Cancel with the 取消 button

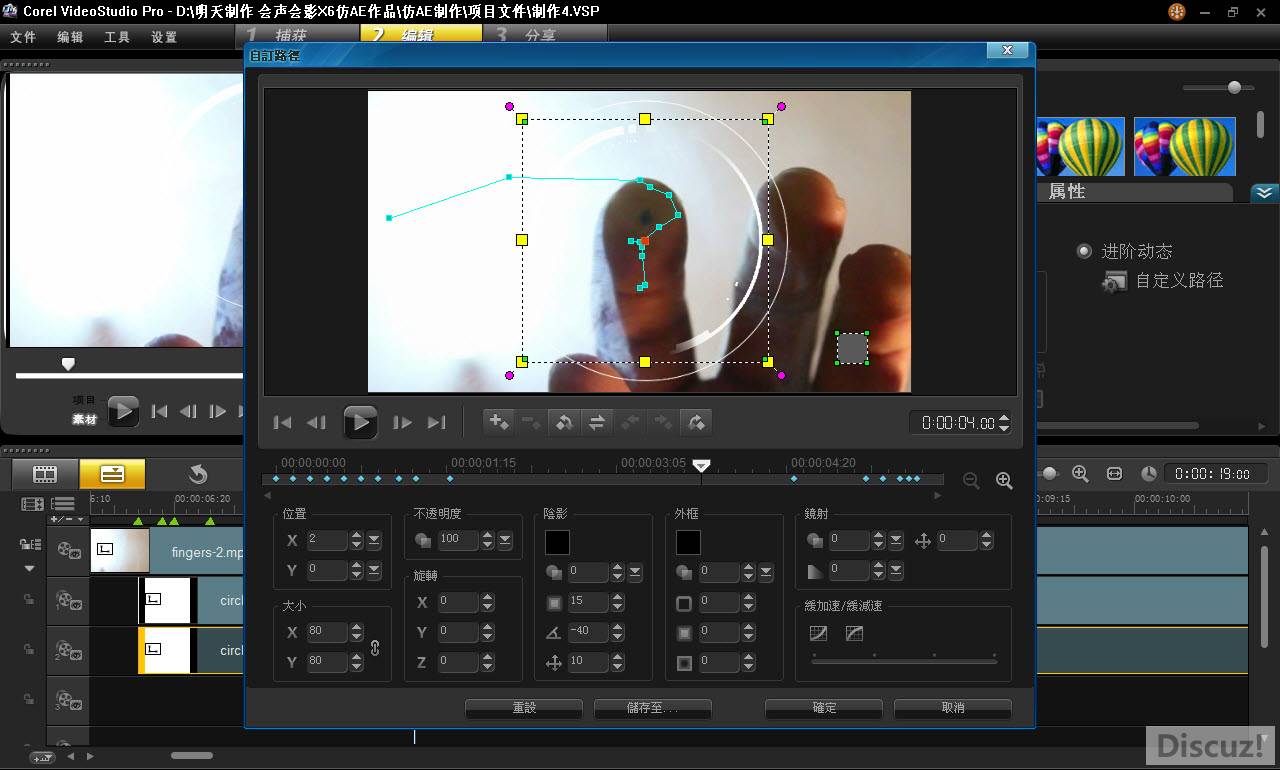click(953, 708)
